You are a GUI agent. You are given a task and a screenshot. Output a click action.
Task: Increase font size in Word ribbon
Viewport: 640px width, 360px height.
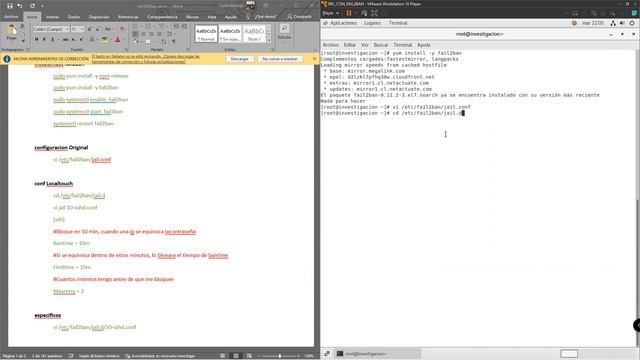(x=90, y=29)
